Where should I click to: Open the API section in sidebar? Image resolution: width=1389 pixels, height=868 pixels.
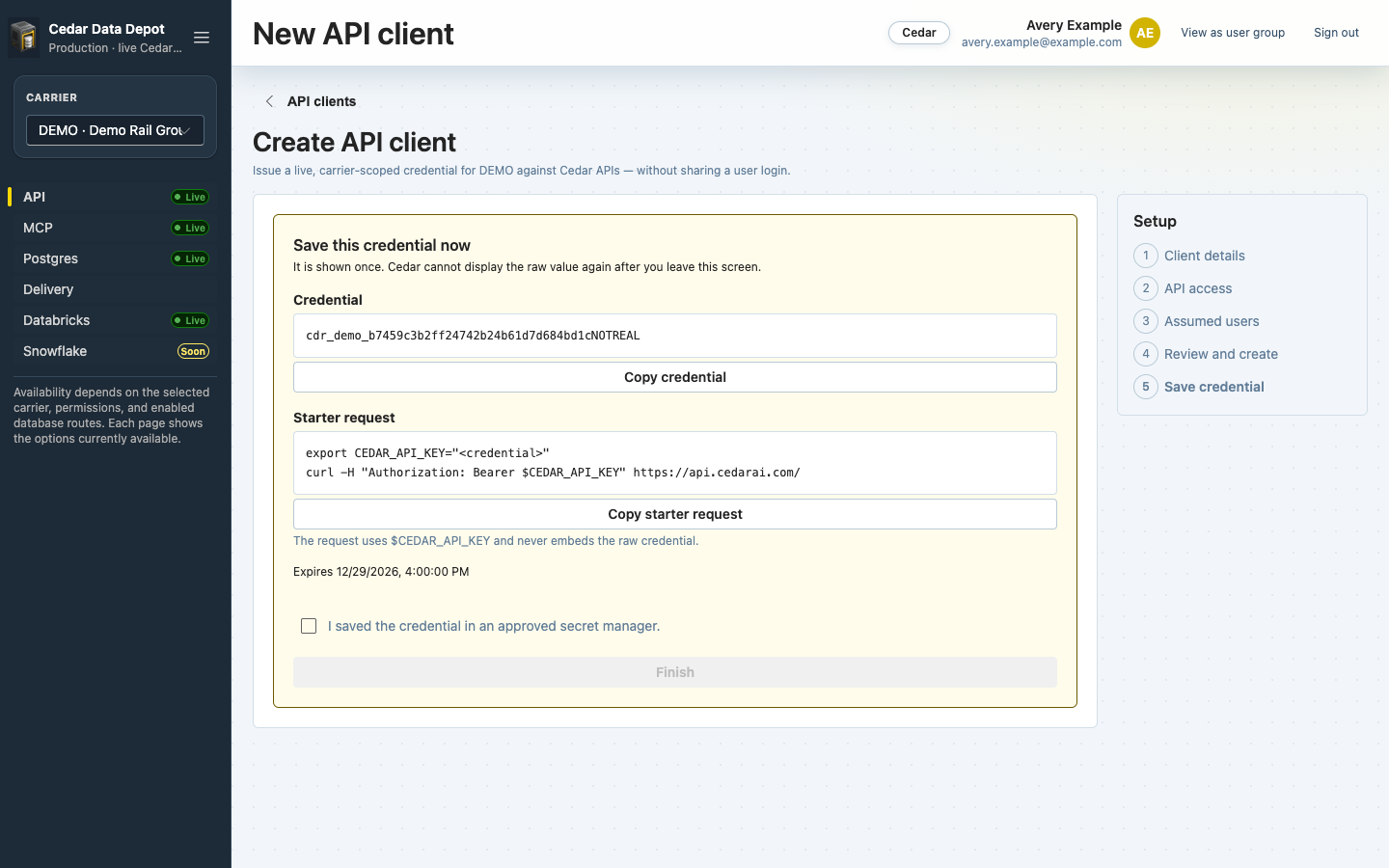(116, 197)
